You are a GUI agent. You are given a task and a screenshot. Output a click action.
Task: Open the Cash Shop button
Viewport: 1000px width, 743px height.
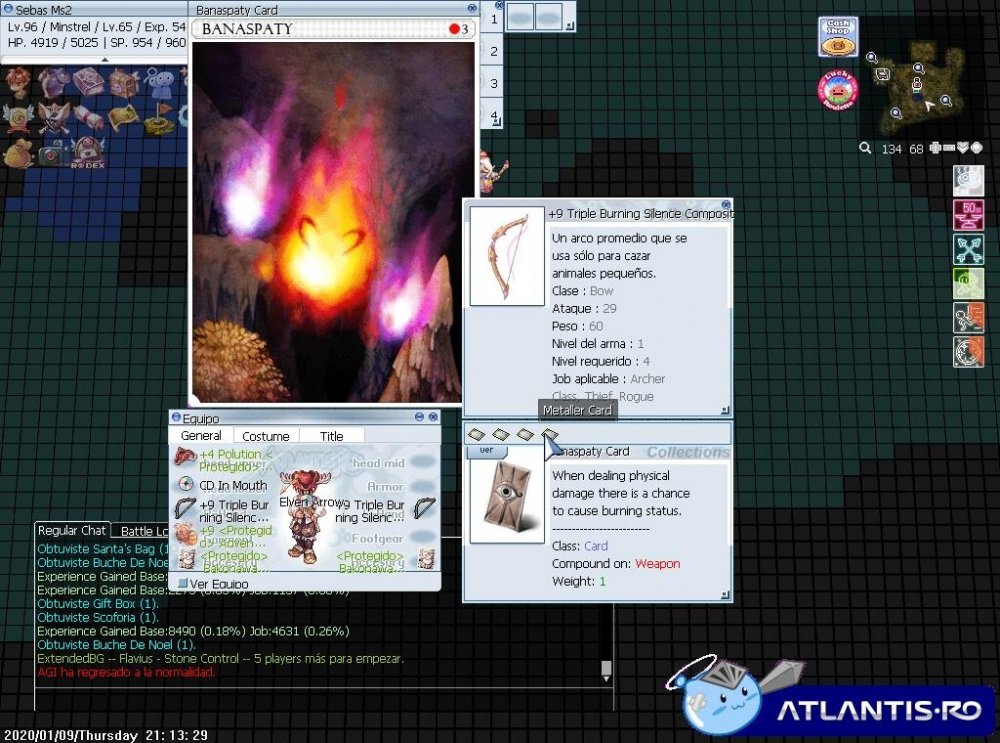(x=838, y=38)
